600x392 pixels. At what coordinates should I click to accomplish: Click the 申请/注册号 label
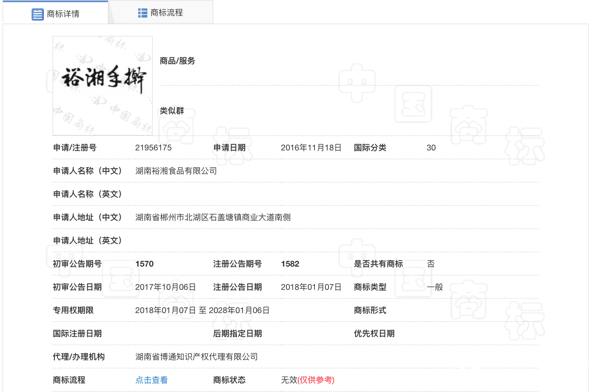tap(75, 148)
